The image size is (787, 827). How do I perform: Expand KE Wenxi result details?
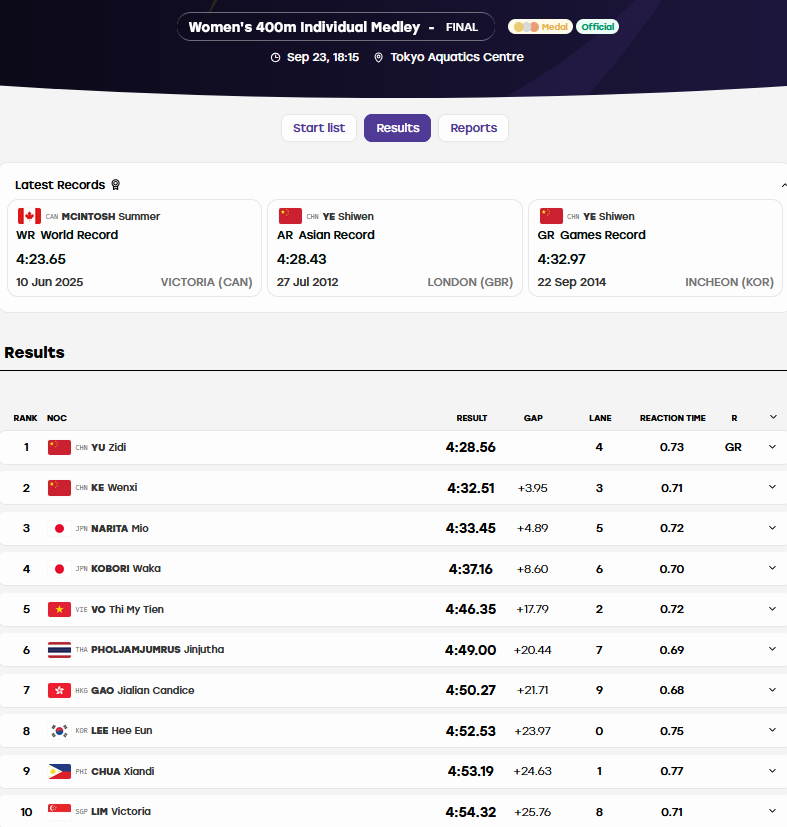[x=772, y=487]
